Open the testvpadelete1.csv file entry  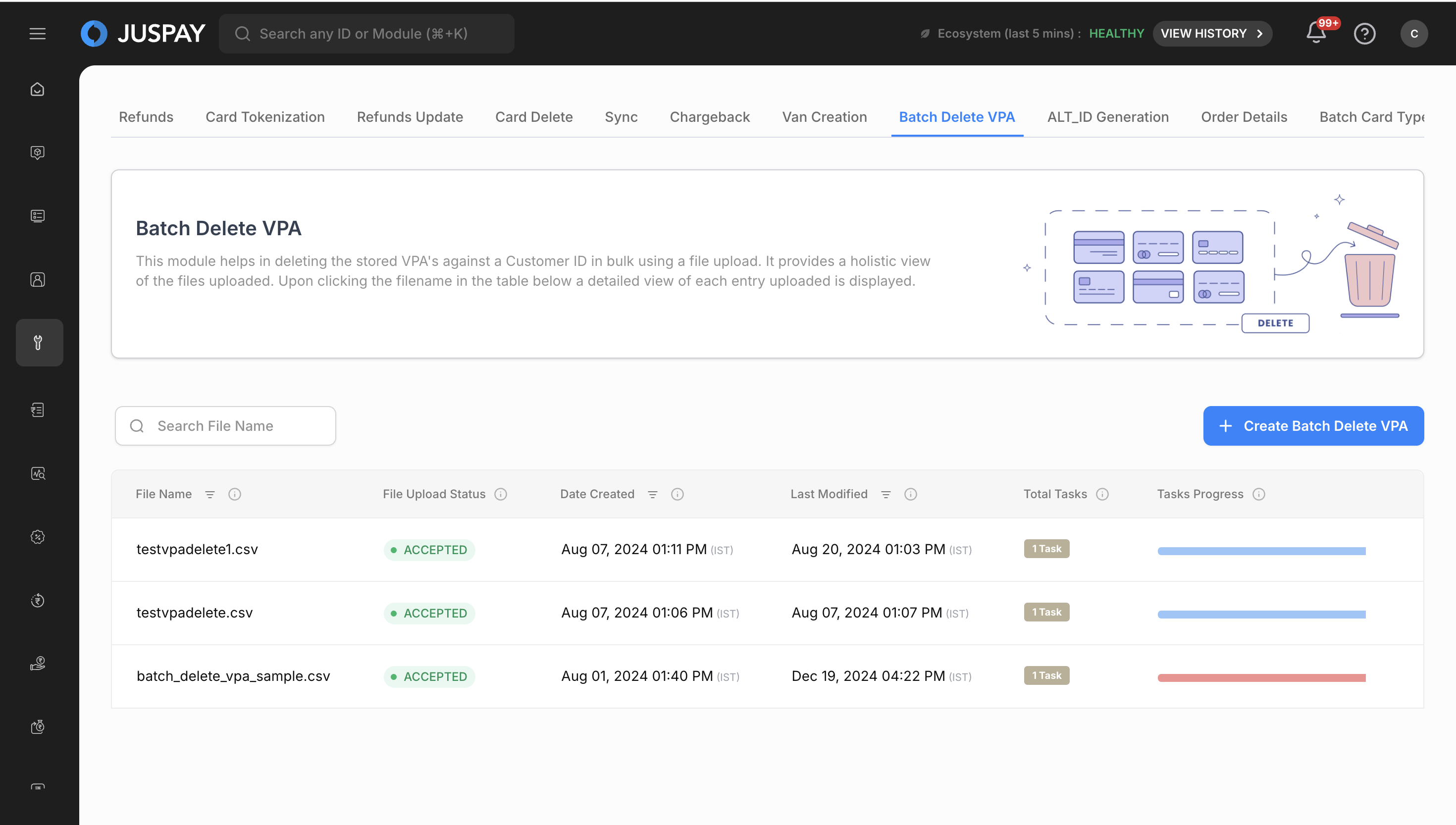[x=197, y=549]
